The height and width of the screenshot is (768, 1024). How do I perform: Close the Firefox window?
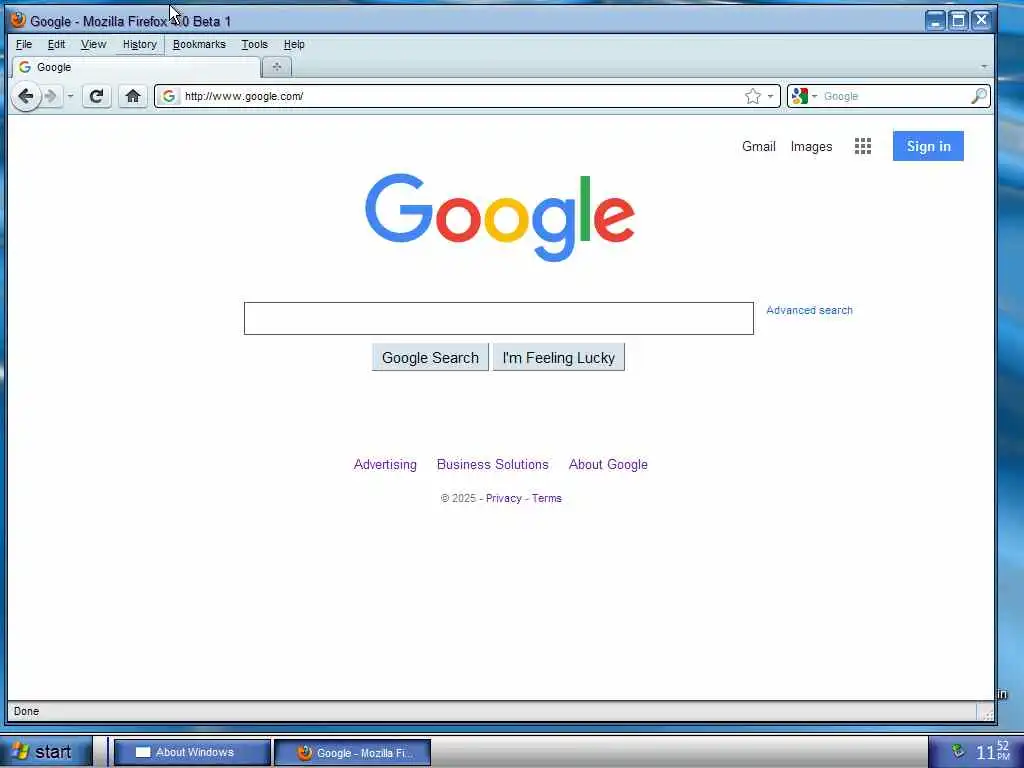point(981,20)
